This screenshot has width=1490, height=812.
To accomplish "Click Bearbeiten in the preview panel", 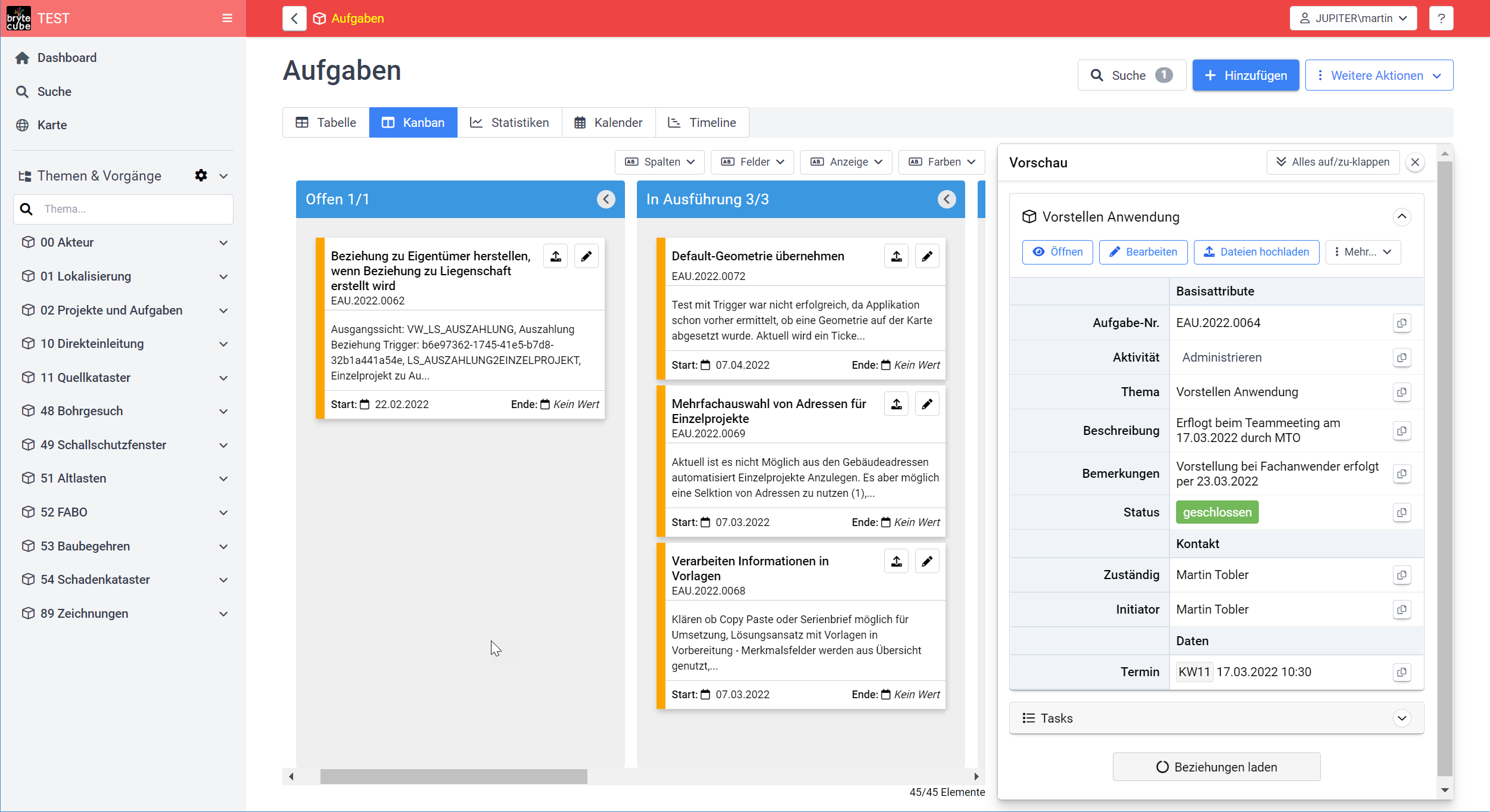I will click(x=1143, y=252).
